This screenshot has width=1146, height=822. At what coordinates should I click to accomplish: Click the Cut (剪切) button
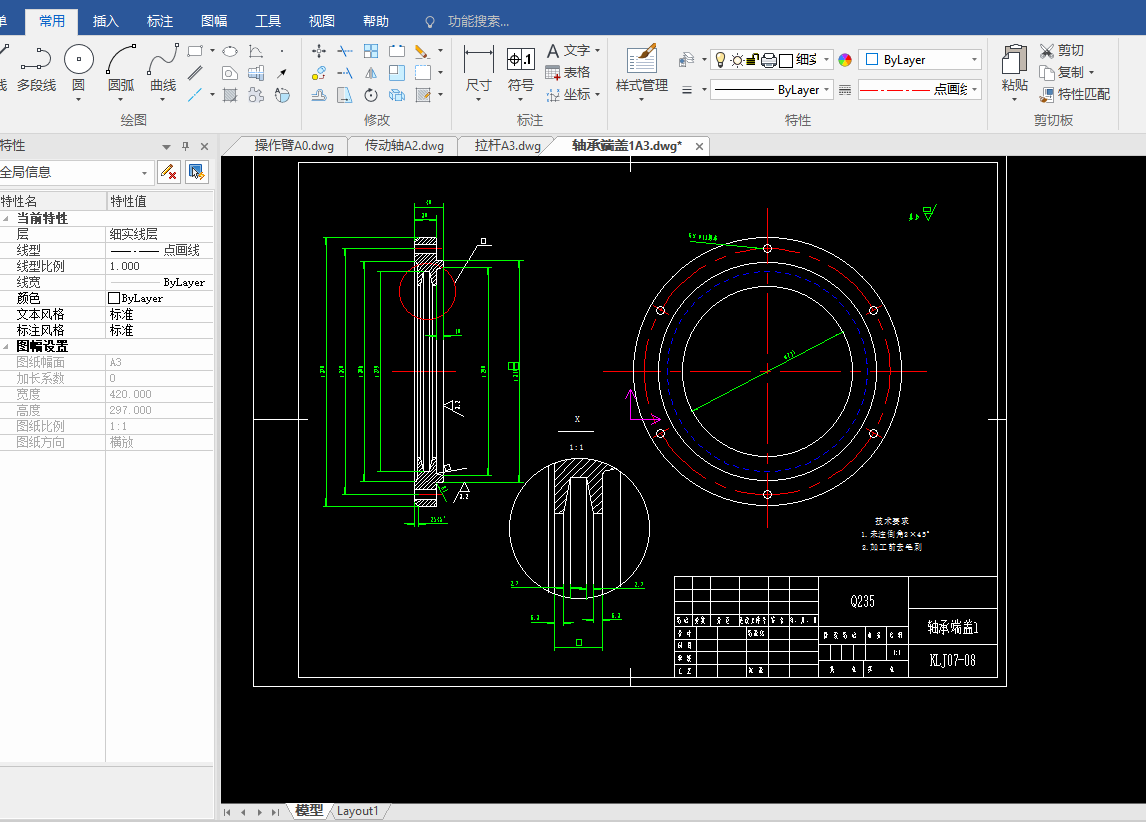coord(1061,50)
